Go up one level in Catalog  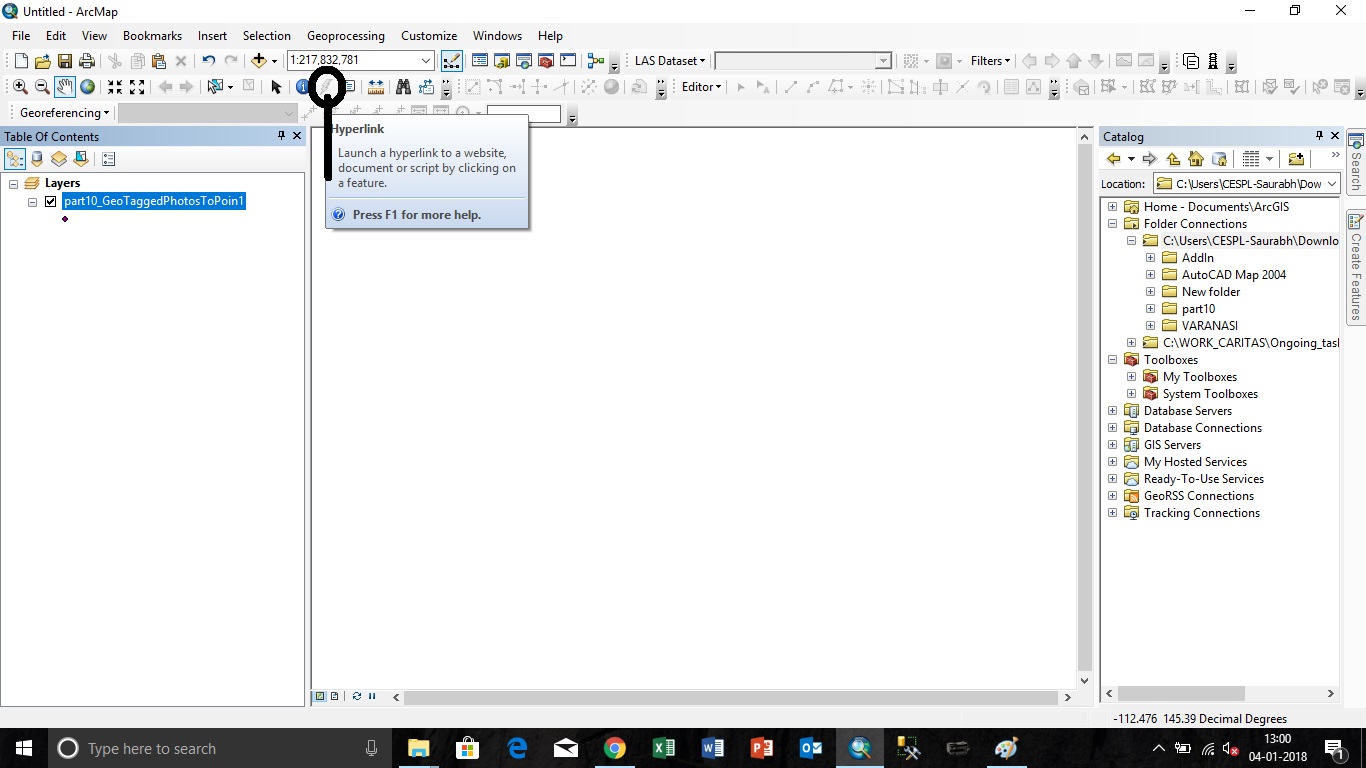point(1174,159)
